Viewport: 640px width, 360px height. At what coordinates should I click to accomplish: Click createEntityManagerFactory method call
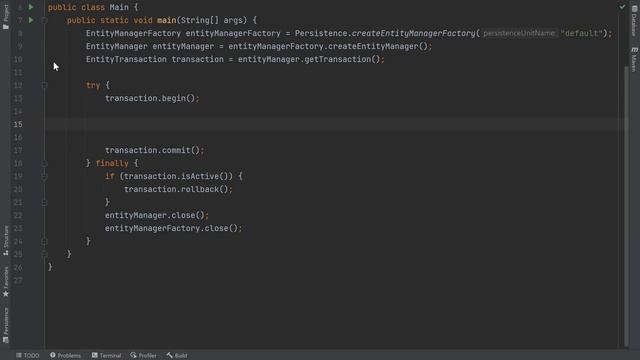[413, 33]
